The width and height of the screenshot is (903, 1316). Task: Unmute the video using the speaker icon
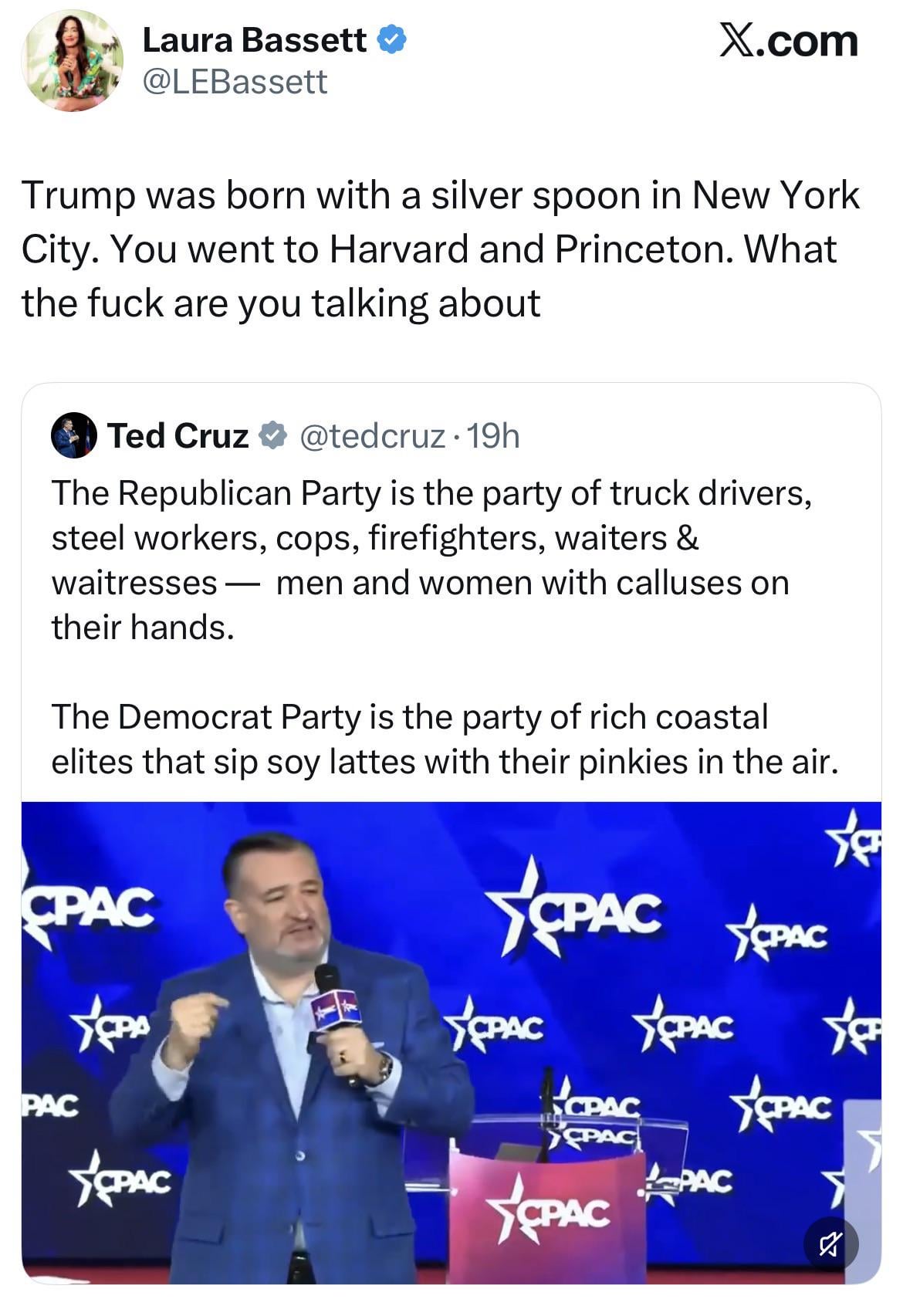point(830,1244)
